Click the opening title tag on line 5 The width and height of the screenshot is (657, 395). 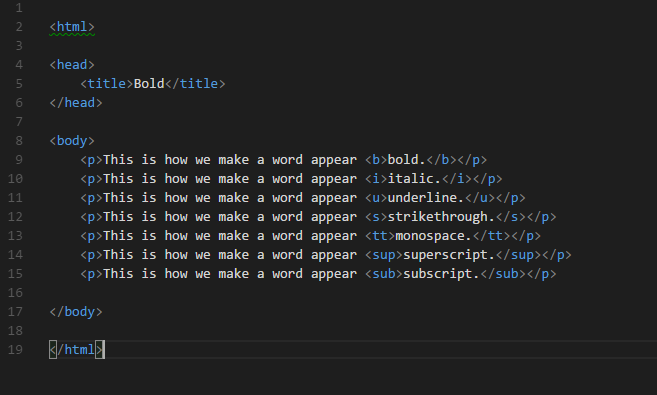107,84
